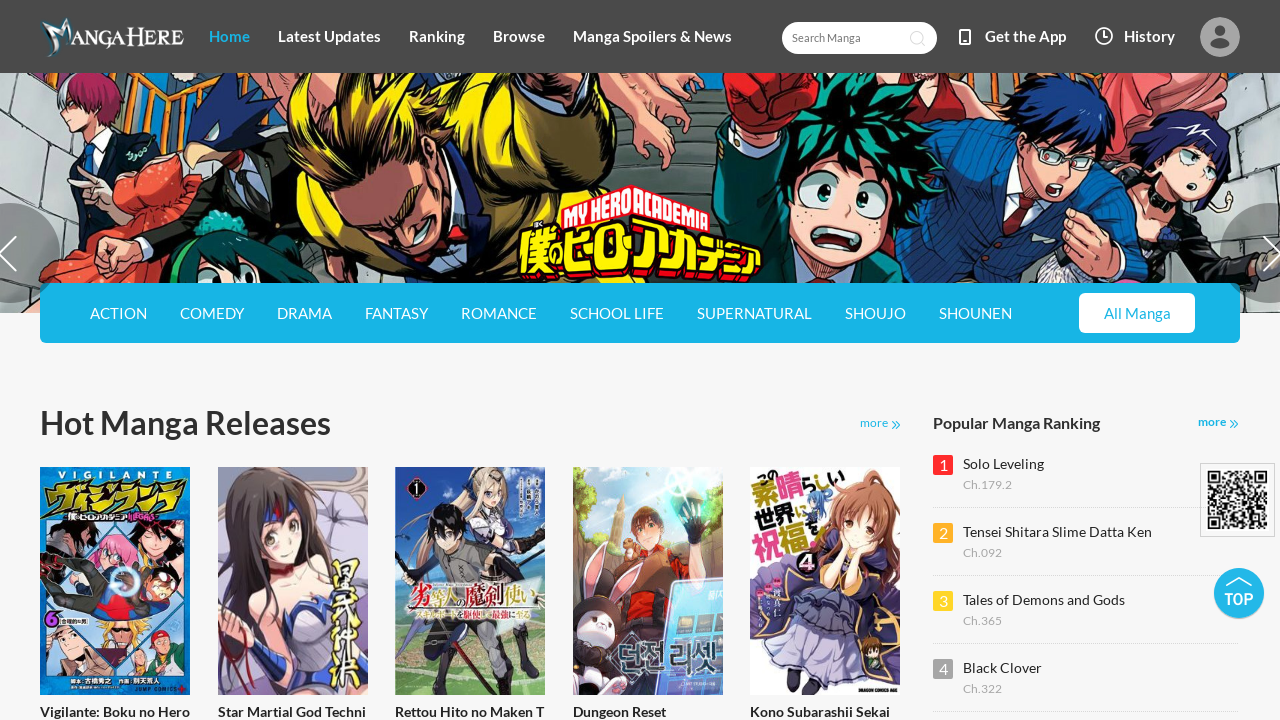Viewport: 1280px width, 720px height.
Task: Click Kono Subarashii Sekai title text
Action: click(x=820, y=711)
